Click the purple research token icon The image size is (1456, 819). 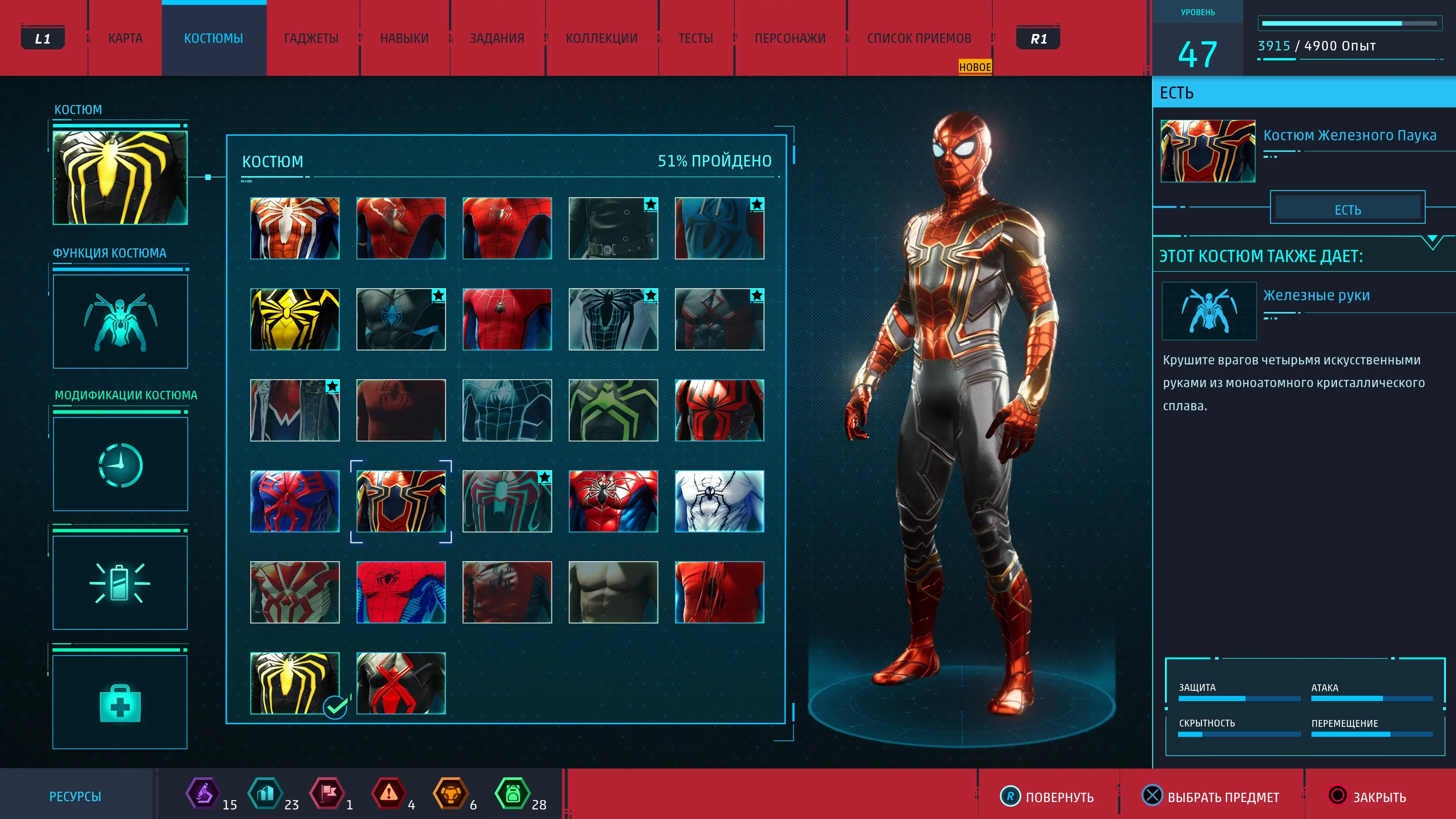pyautogui.click(x=203, y=794)
